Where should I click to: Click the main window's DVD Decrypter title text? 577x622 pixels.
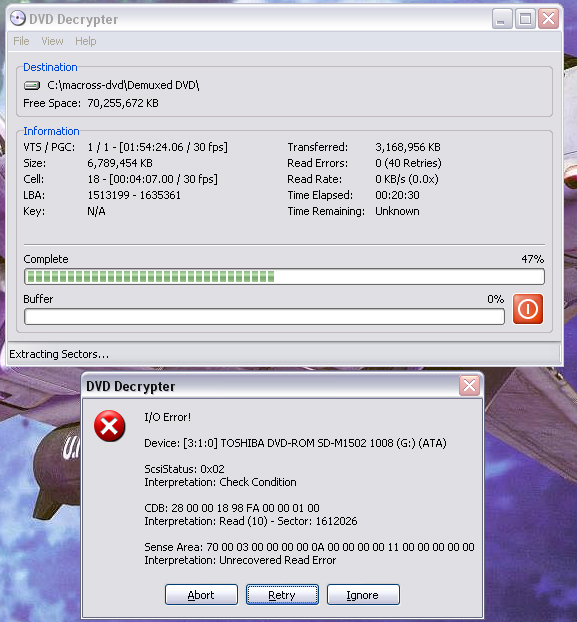click(73, 19)
